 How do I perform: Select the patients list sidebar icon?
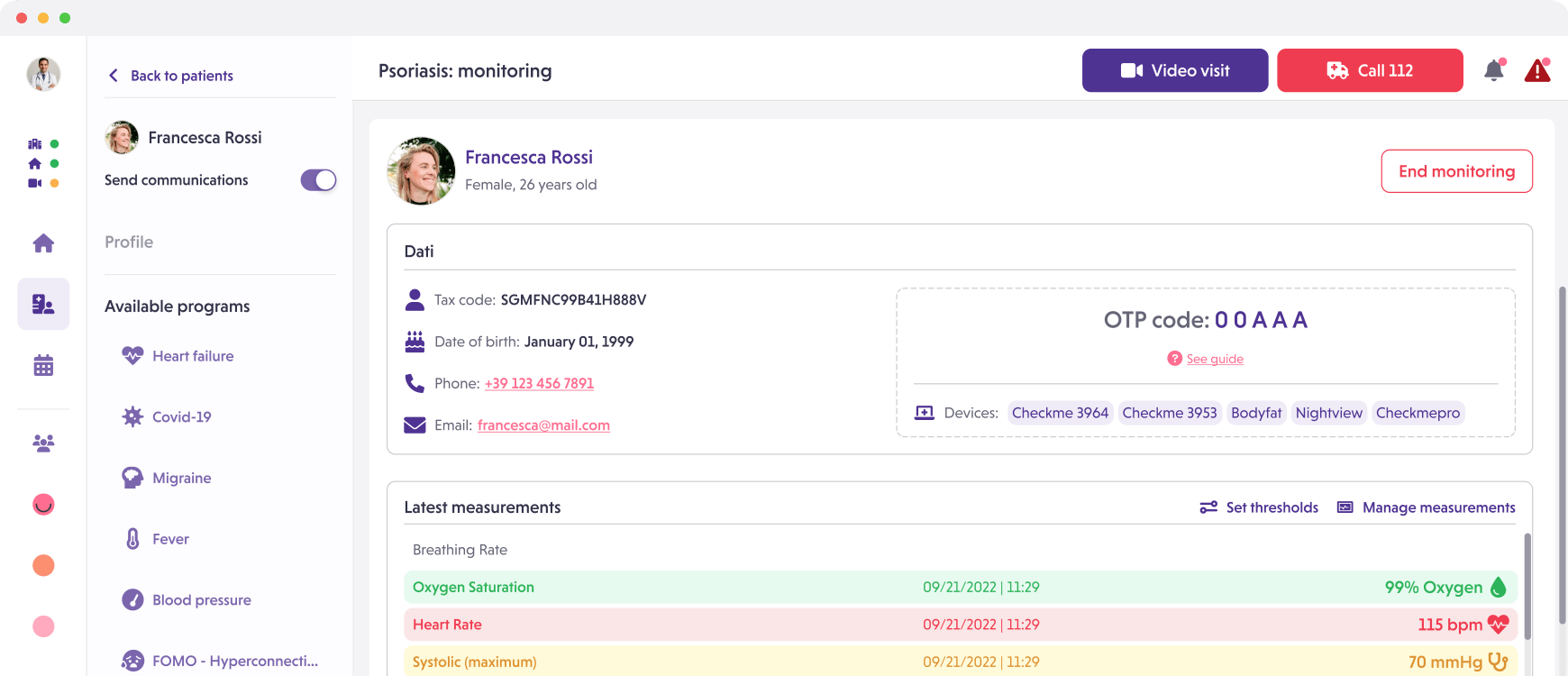point(43,304)
